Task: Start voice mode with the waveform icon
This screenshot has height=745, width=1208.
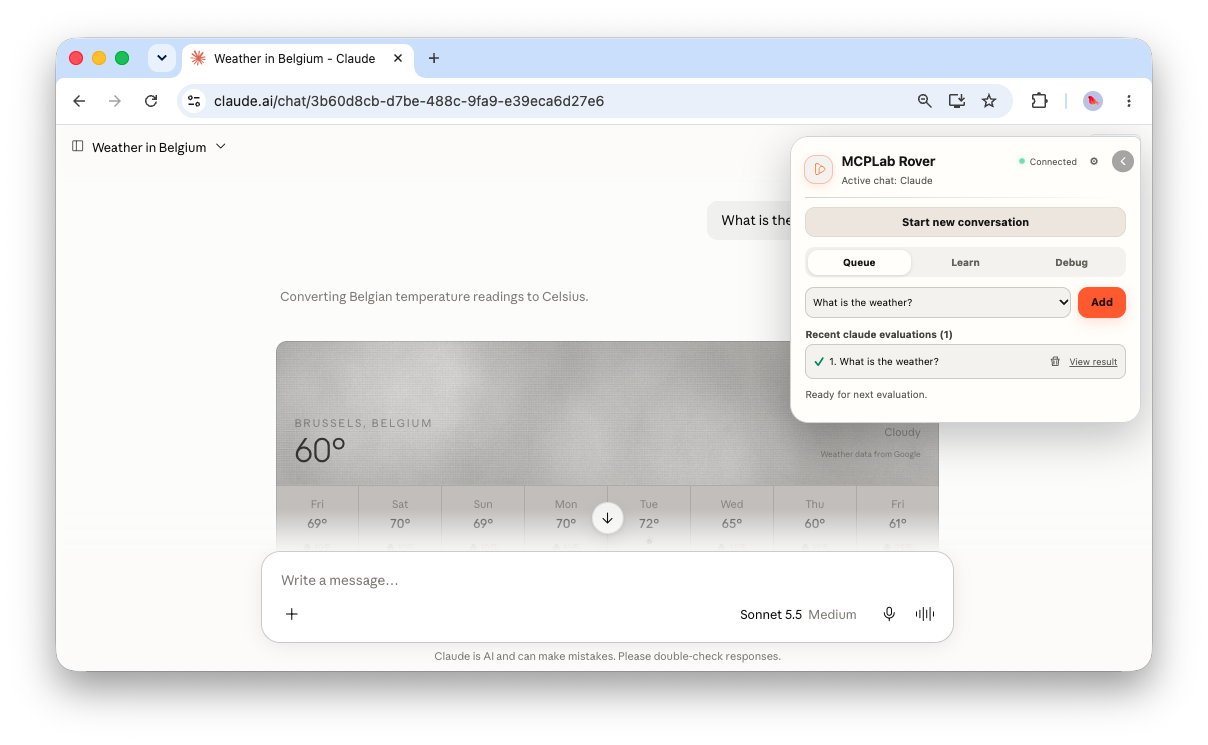Action: coord(925,614)
